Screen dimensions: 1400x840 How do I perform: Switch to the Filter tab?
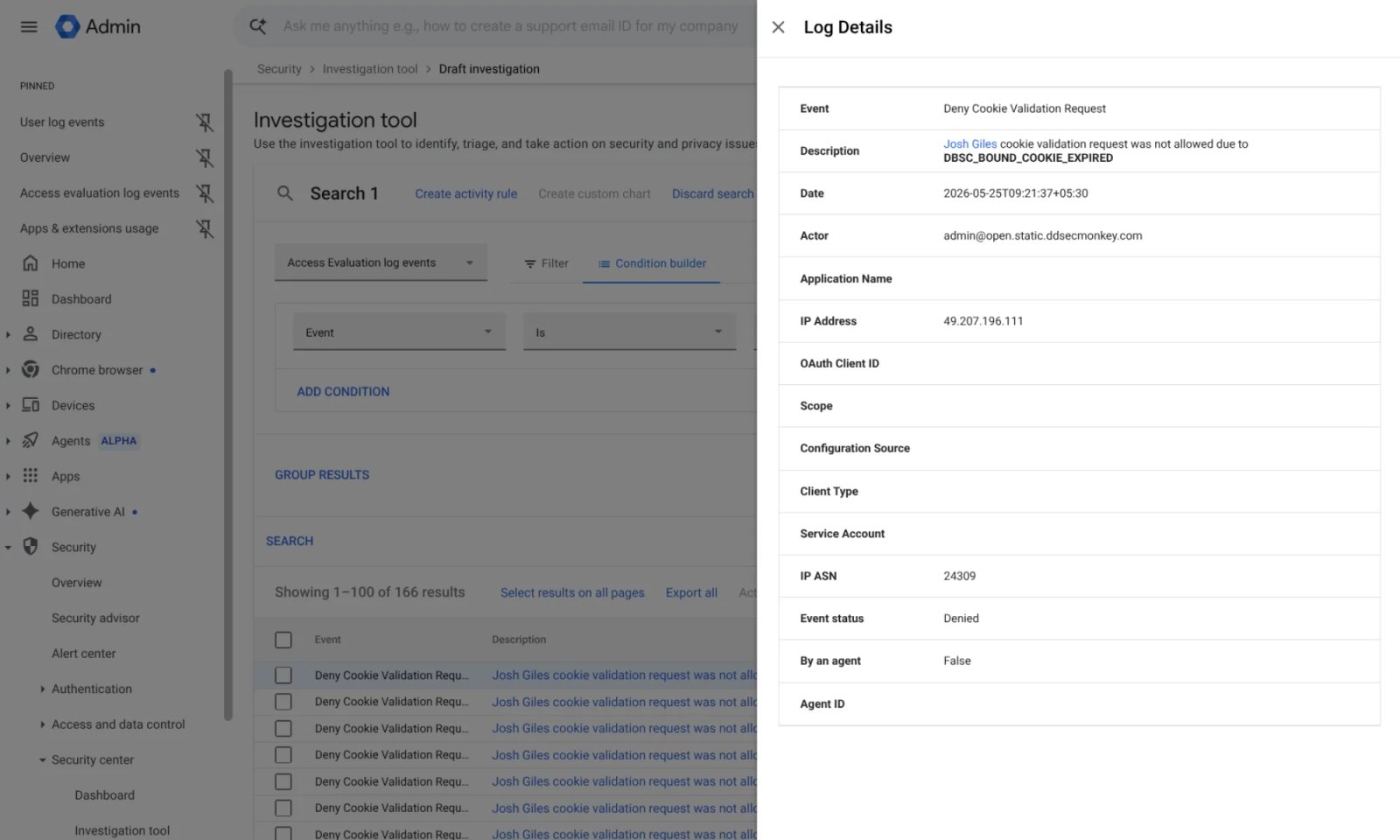(x=546, y=263)
